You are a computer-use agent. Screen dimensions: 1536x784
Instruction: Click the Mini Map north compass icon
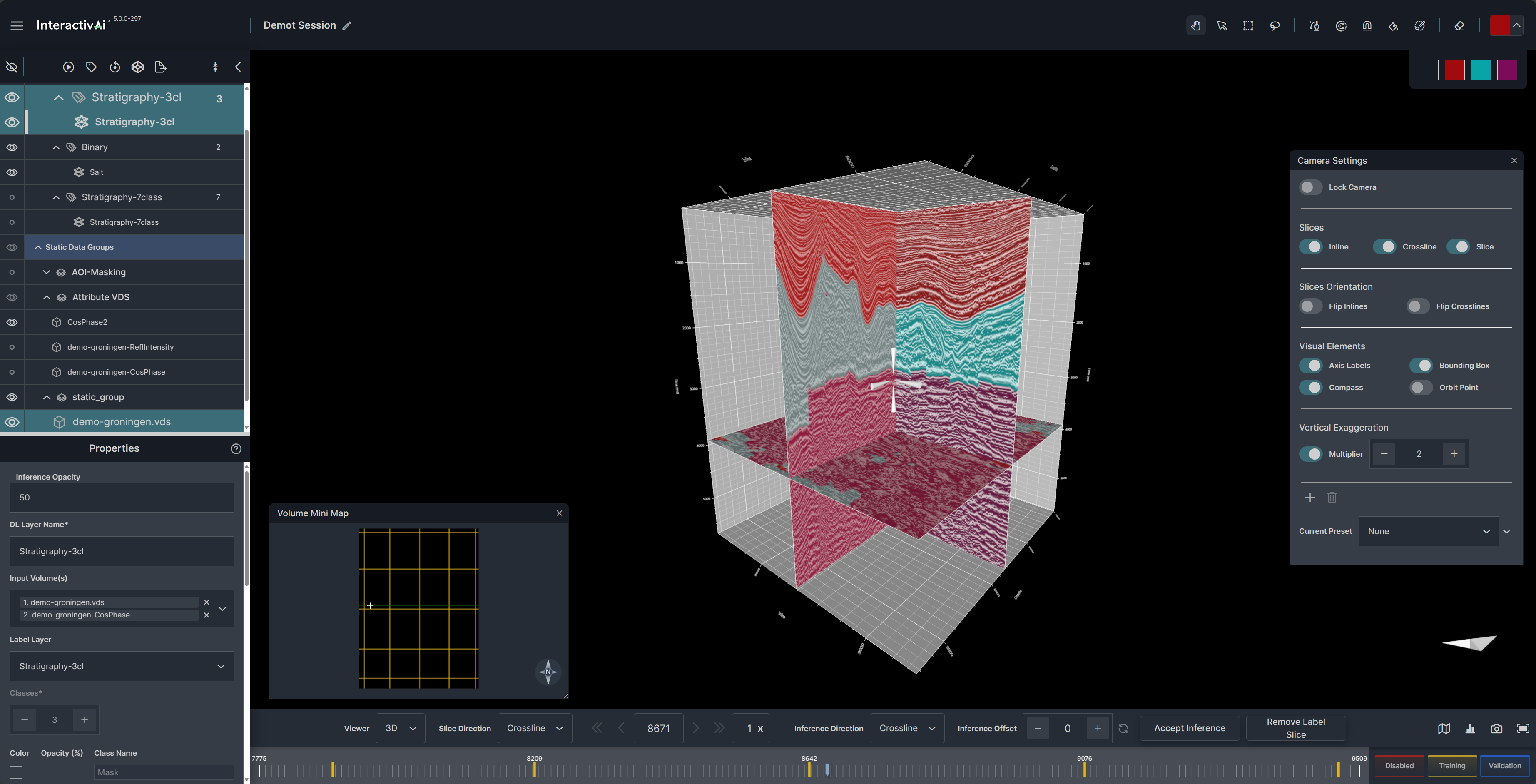(x=548, y=672)
